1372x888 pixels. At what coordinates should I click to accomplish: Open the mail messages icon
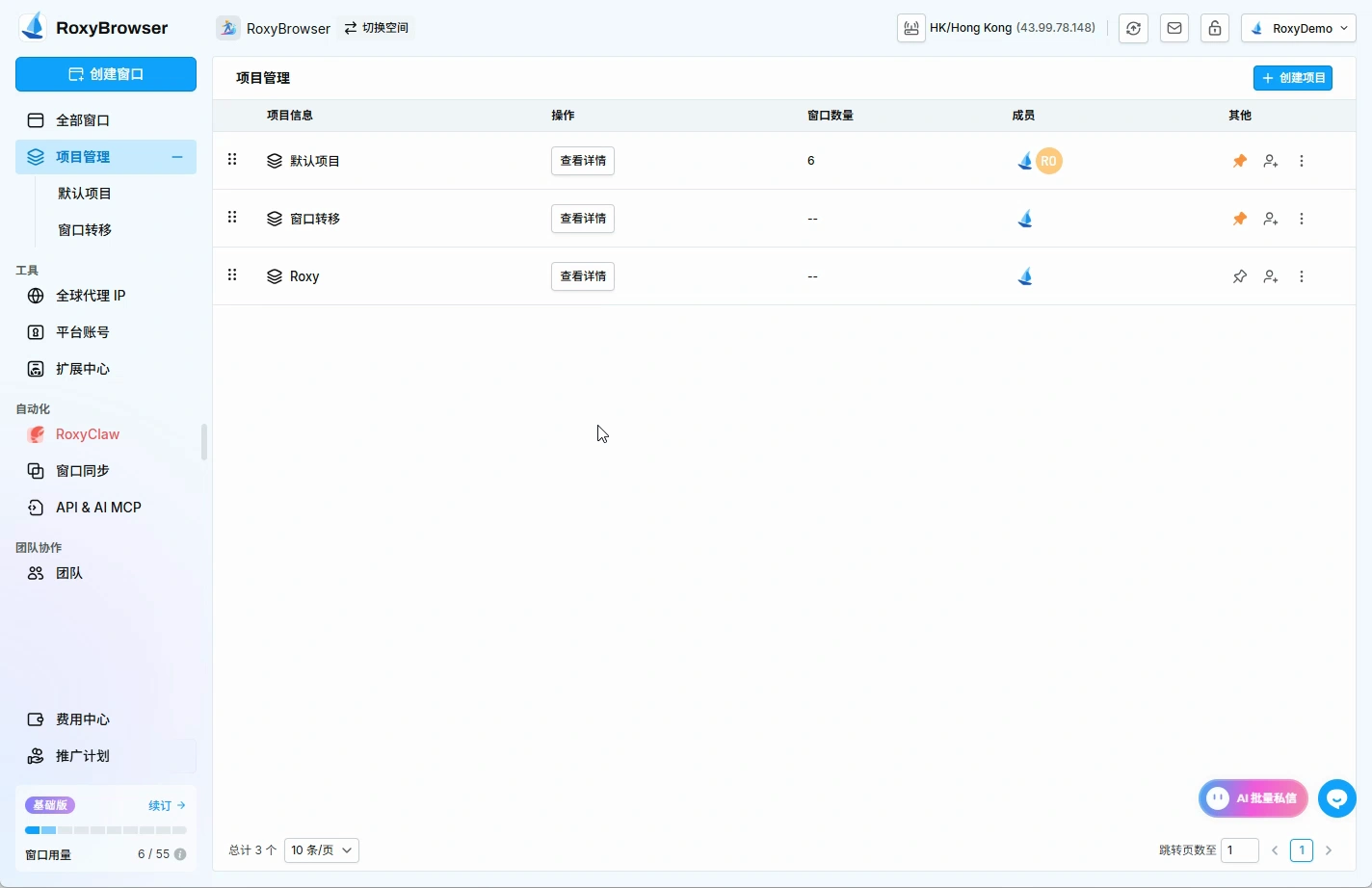click(x=1174, y=28)
